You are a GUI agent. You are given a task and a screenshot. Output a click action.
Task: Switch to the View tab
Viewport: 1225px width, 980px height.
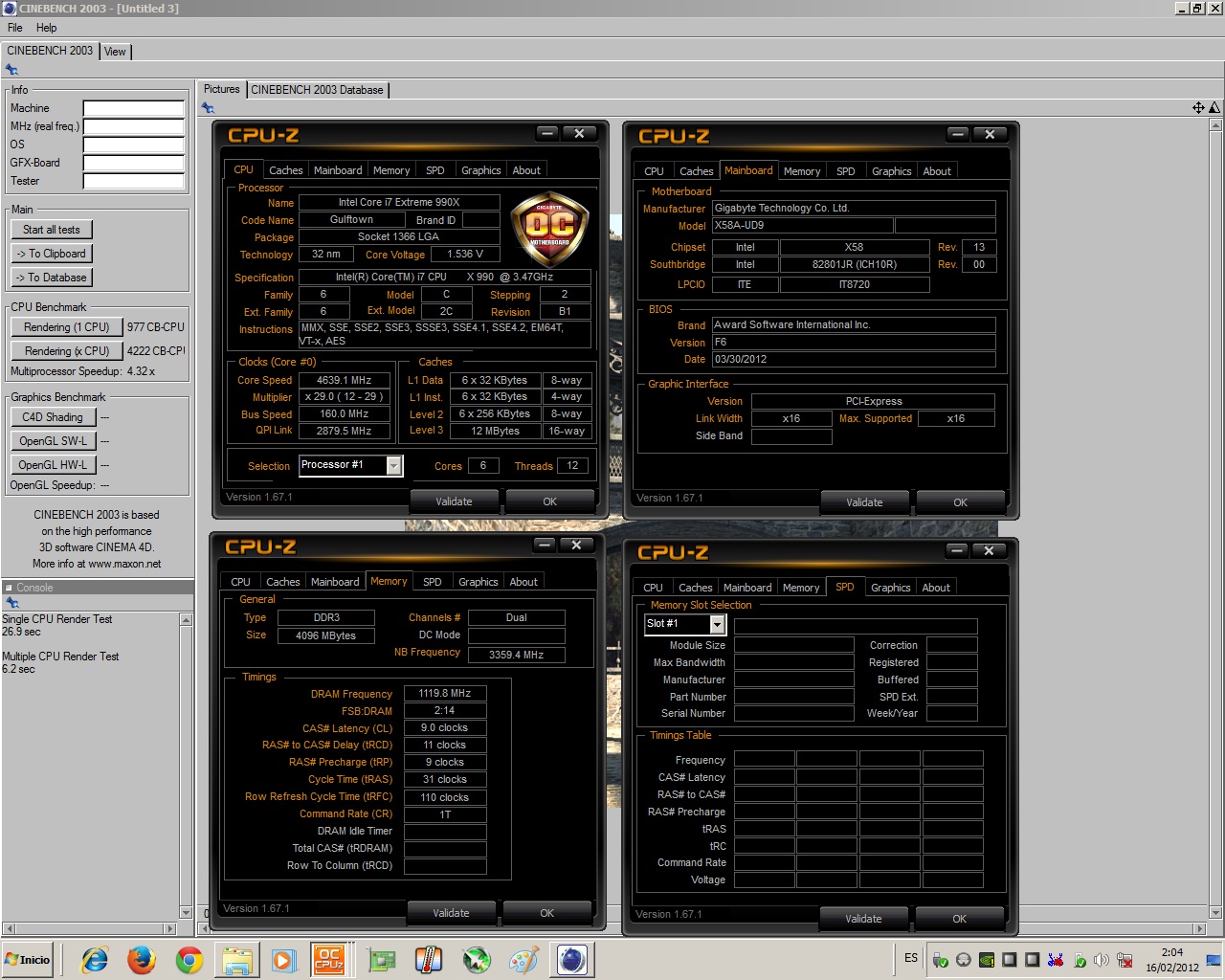(115, 52)
